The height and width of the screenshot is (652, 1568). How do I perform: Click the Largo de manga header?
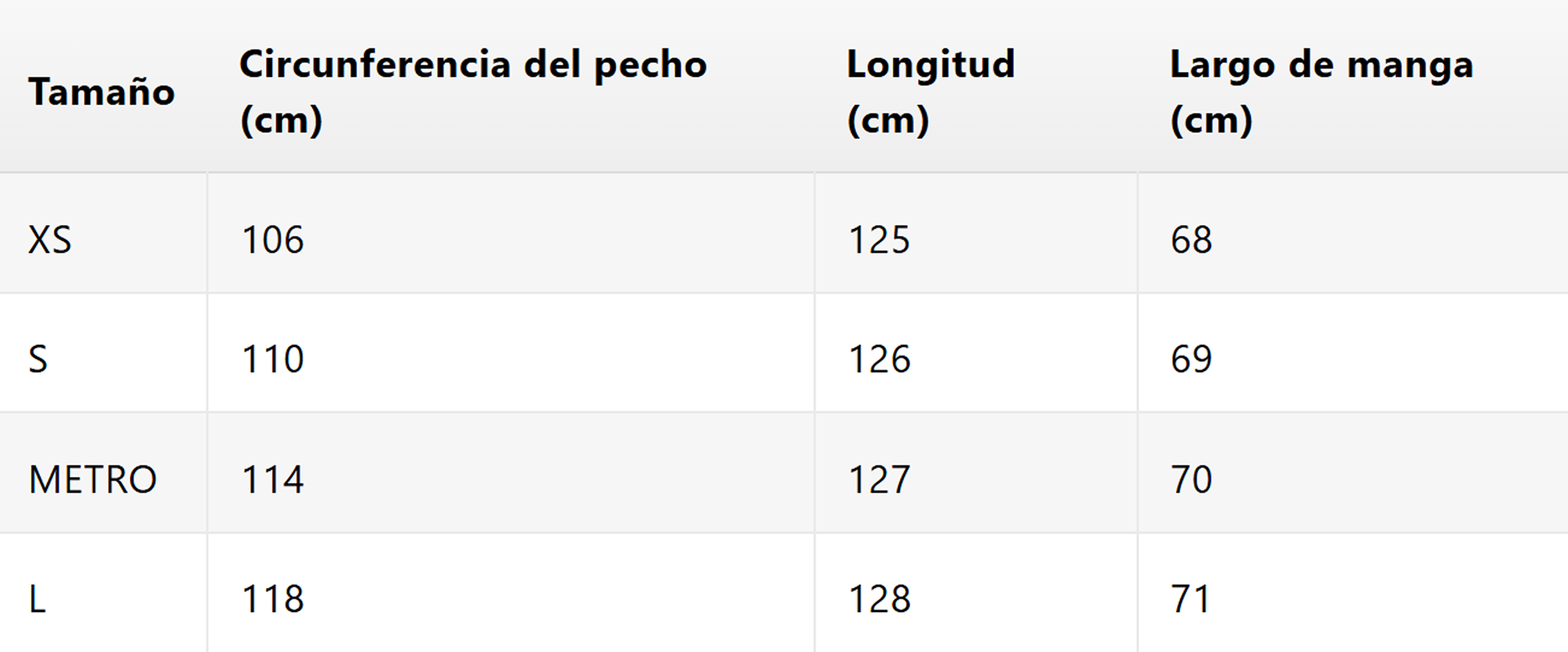click(1321, 91)
